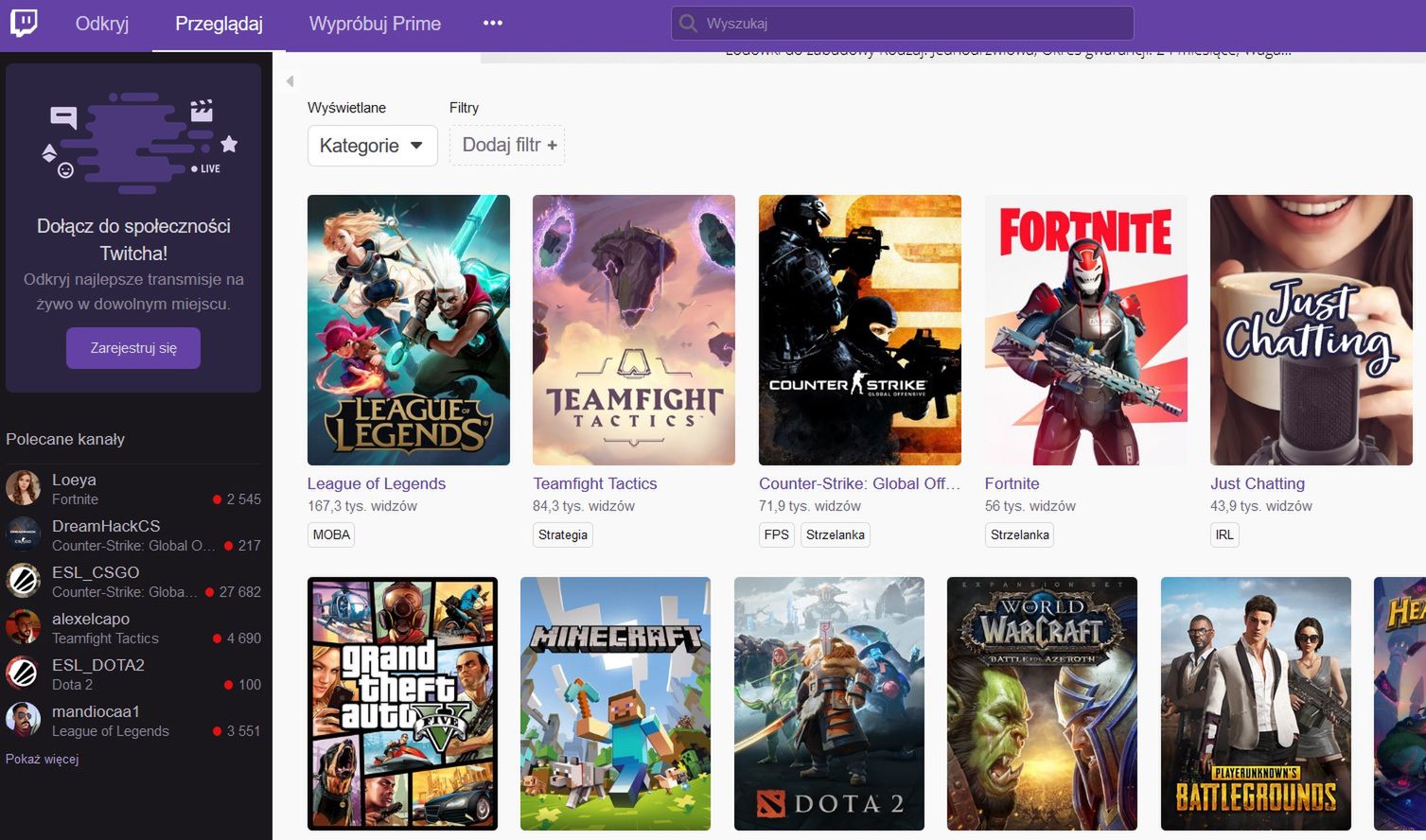
Task: Click the Fortnite title link under cover
Action: point(1012,483)
